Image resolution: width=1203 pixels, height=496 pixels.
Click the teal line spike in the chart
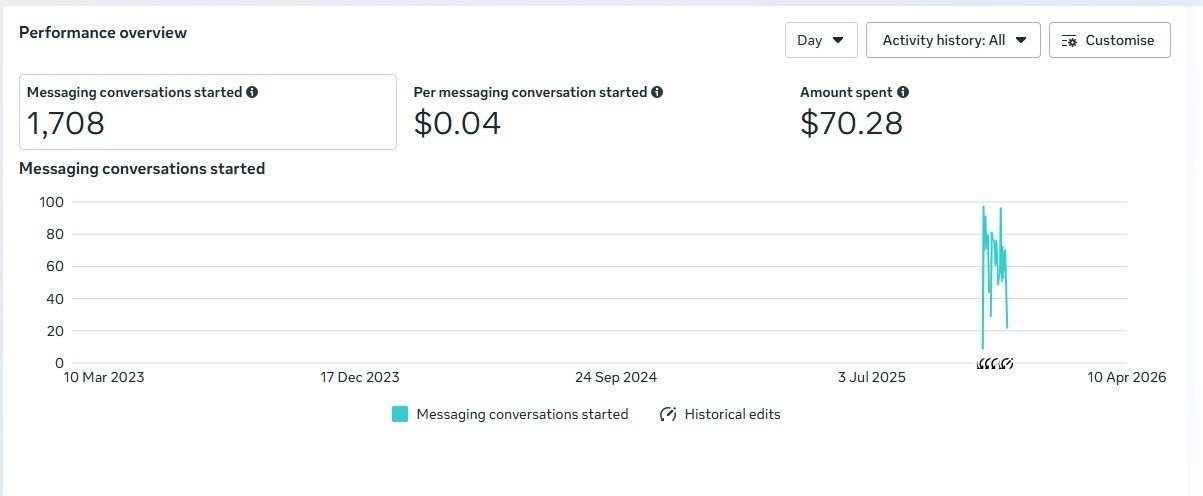(995, 277)
